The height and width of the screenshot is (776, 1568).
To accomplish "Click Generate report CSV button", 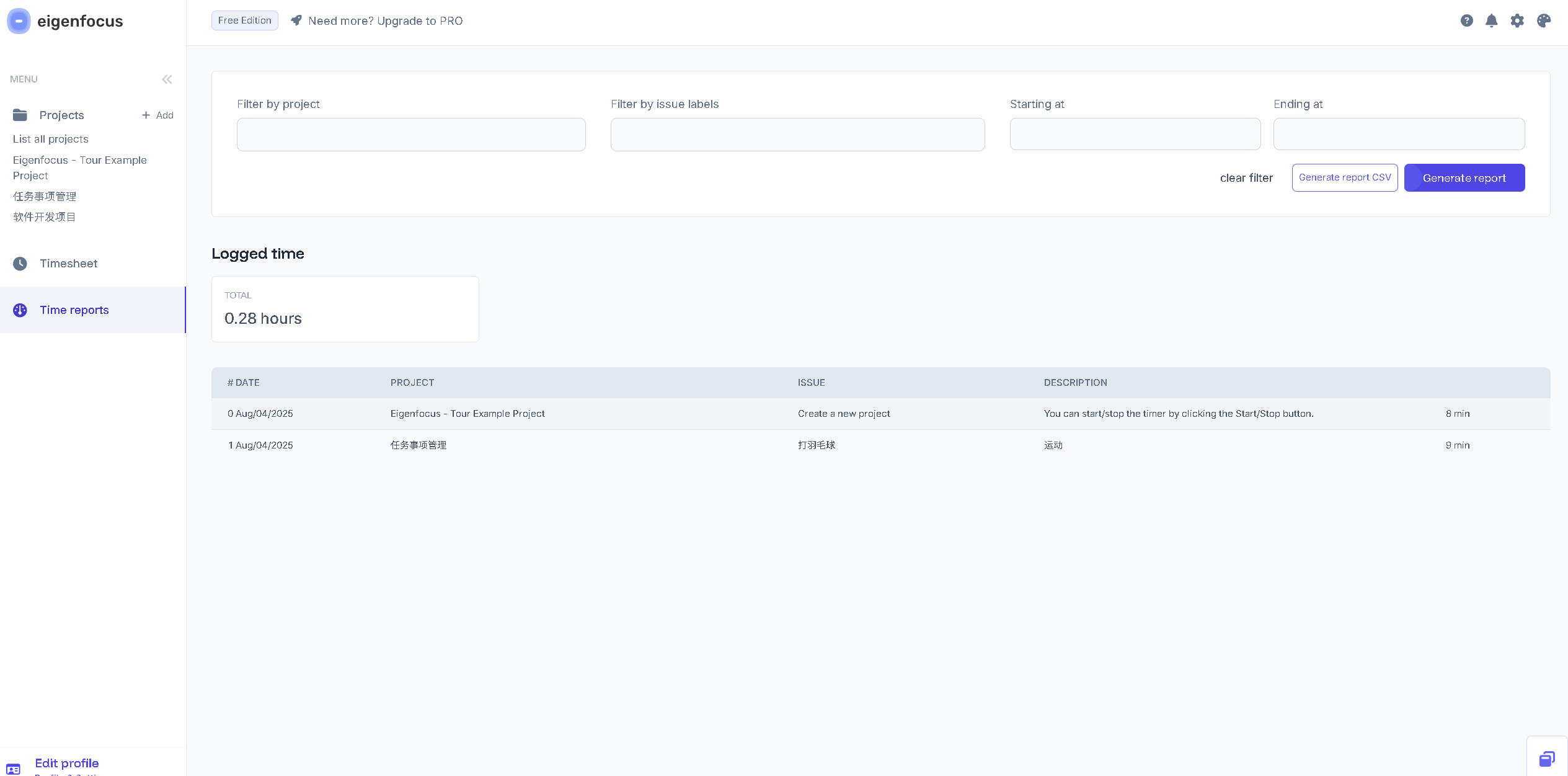I will pyautogui.click(x=1344, y=177).
